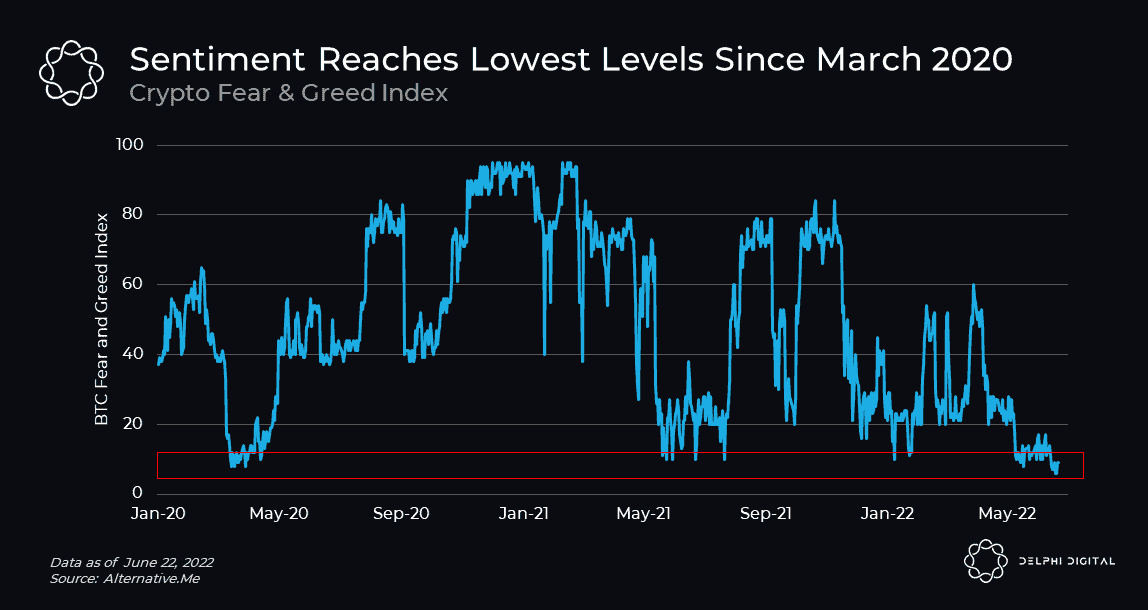Image resolution: width=1148 pixels, height=610 pixels.
Task: Click the Jan-22 x-axis label
Action: point(887,514)
